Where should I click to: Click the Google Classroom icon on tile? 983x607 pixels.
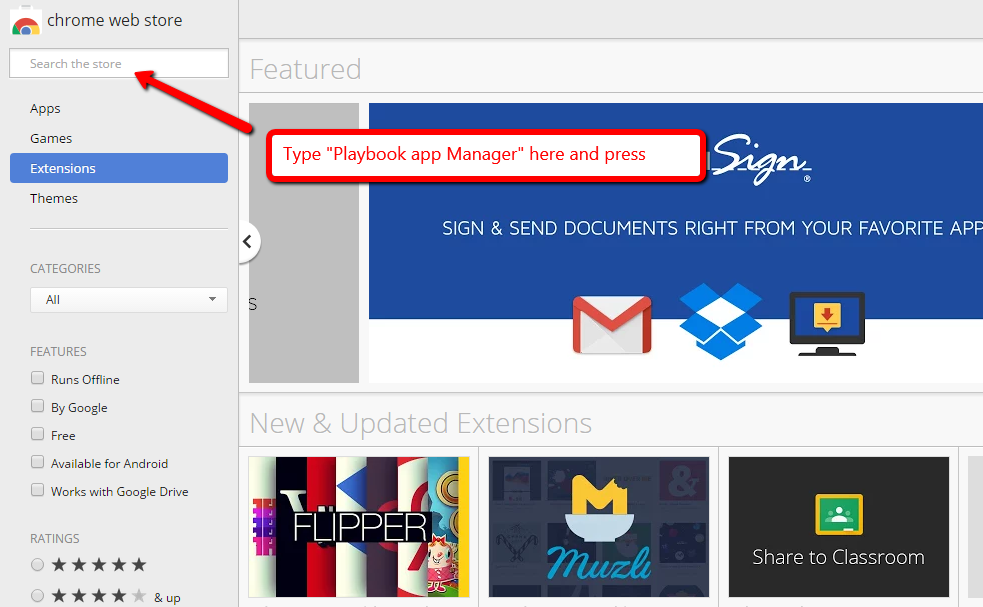(838, 514)
